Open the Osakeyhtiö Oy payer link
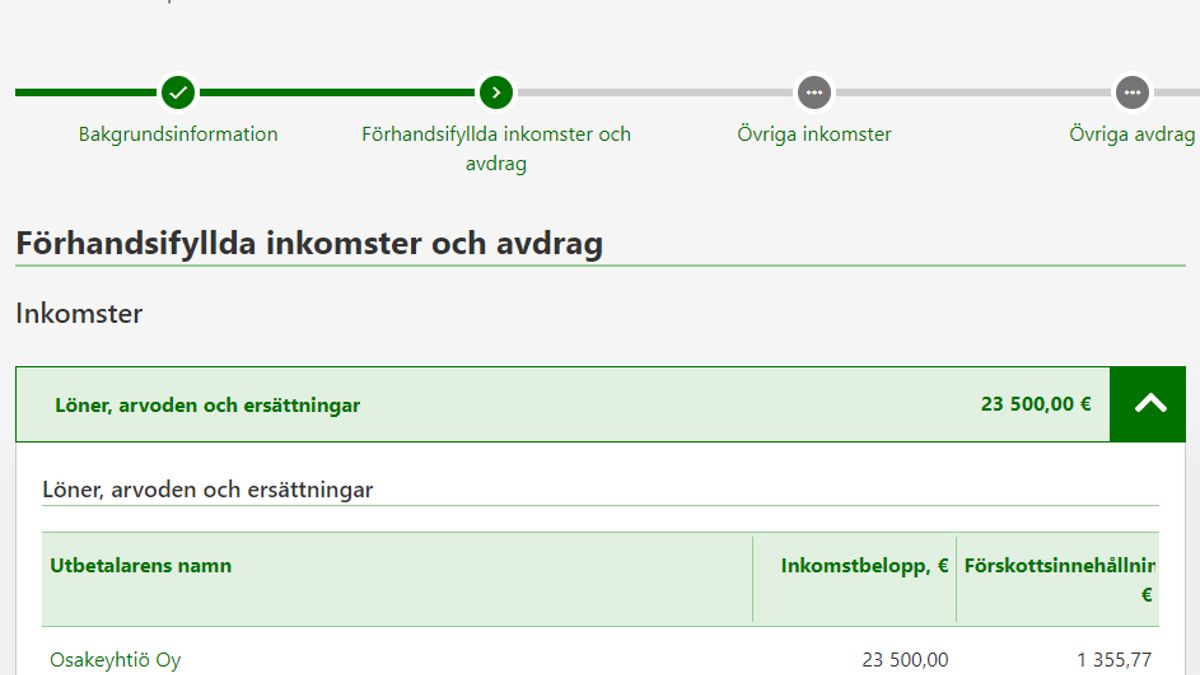1200x675 pixels. click(115, 660)
